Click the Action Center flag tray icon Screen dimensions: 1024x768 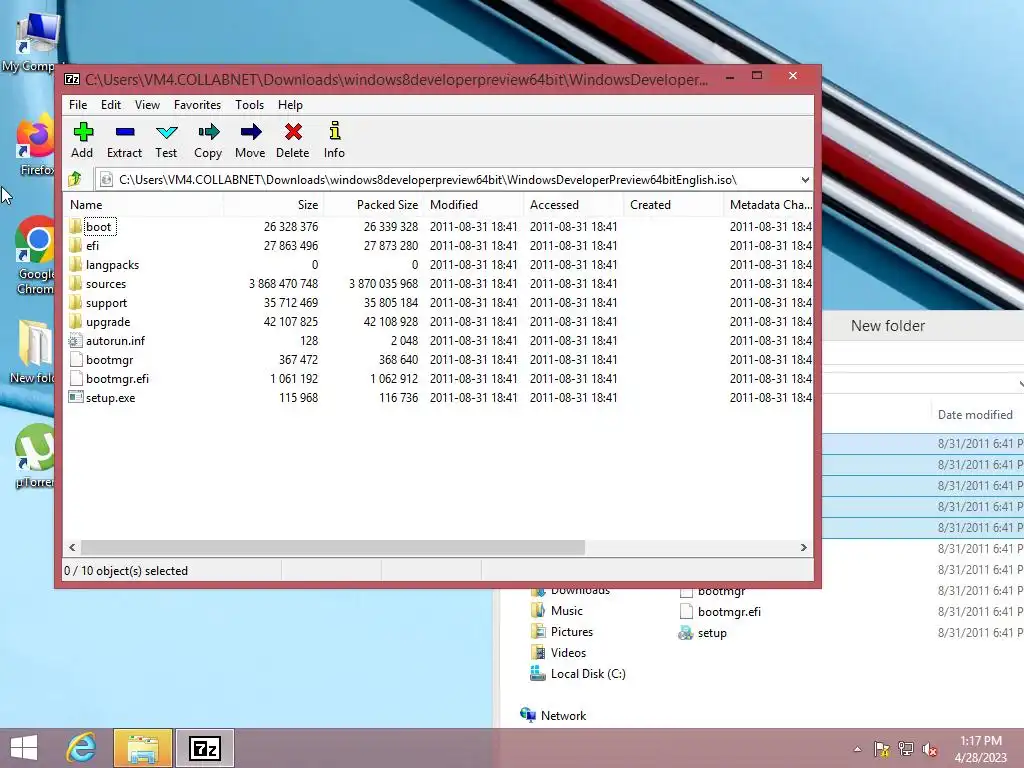pos(882,749)
